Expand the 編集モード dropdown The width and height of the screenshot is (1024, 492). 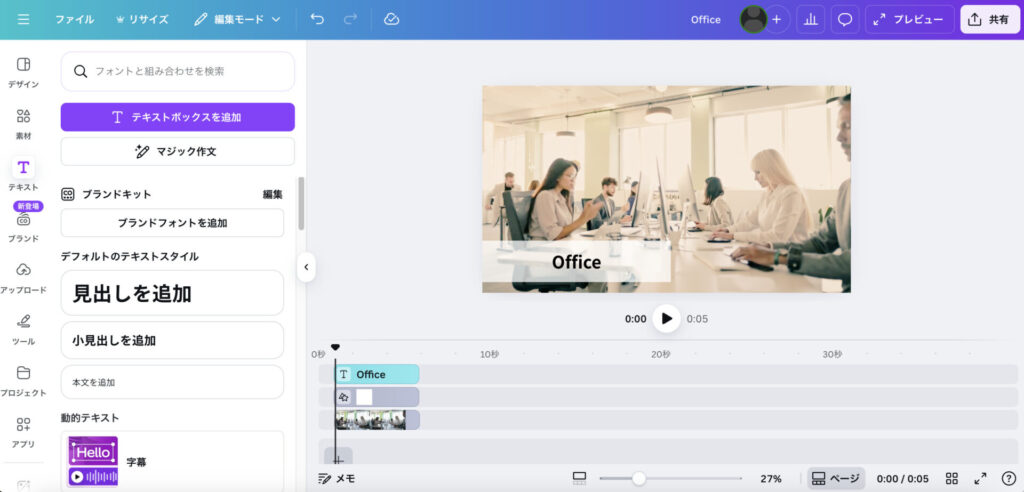237,19
